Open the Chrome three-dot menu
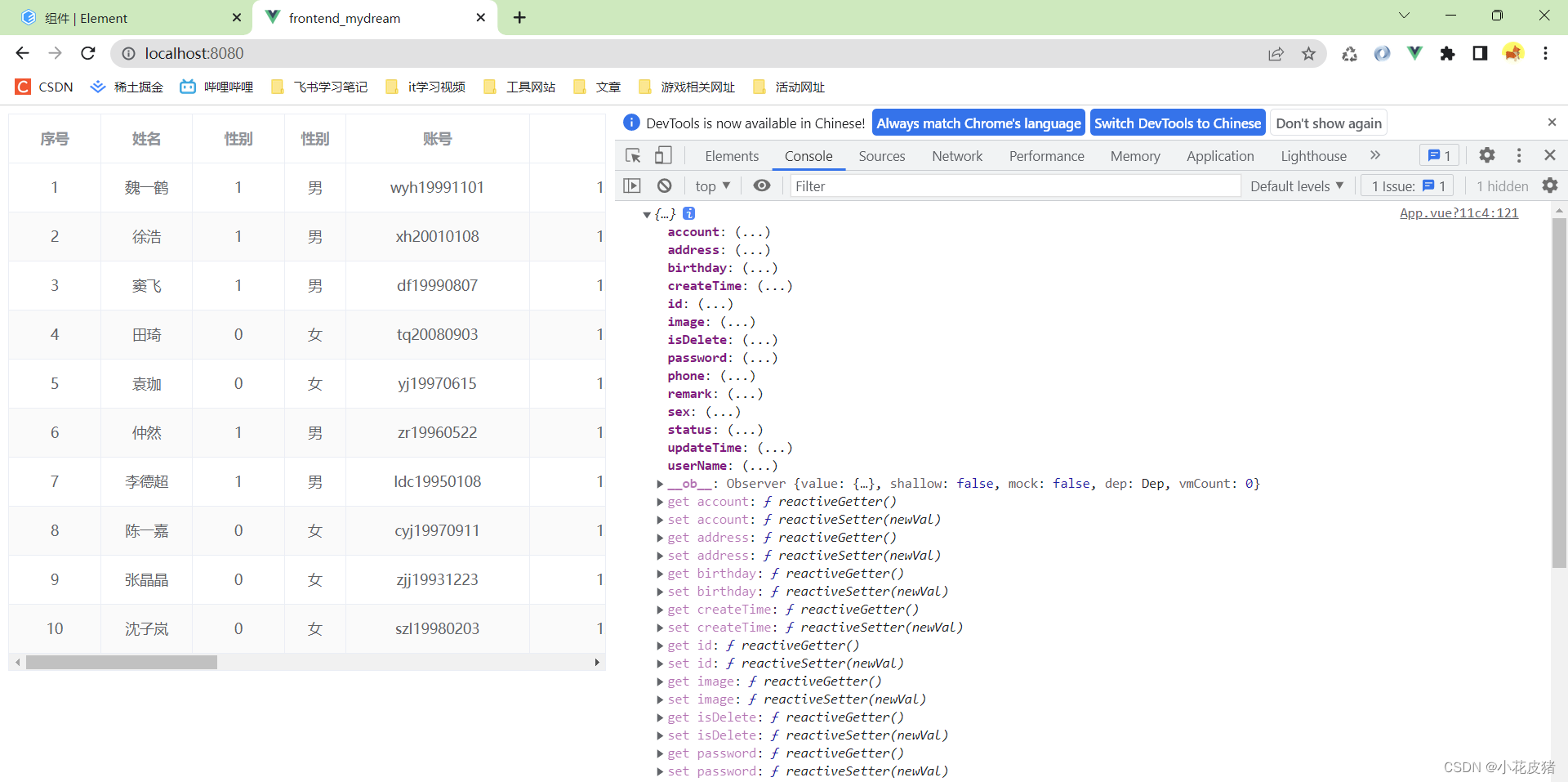The image size is (1568, 782). click(x=1545, y=53)
